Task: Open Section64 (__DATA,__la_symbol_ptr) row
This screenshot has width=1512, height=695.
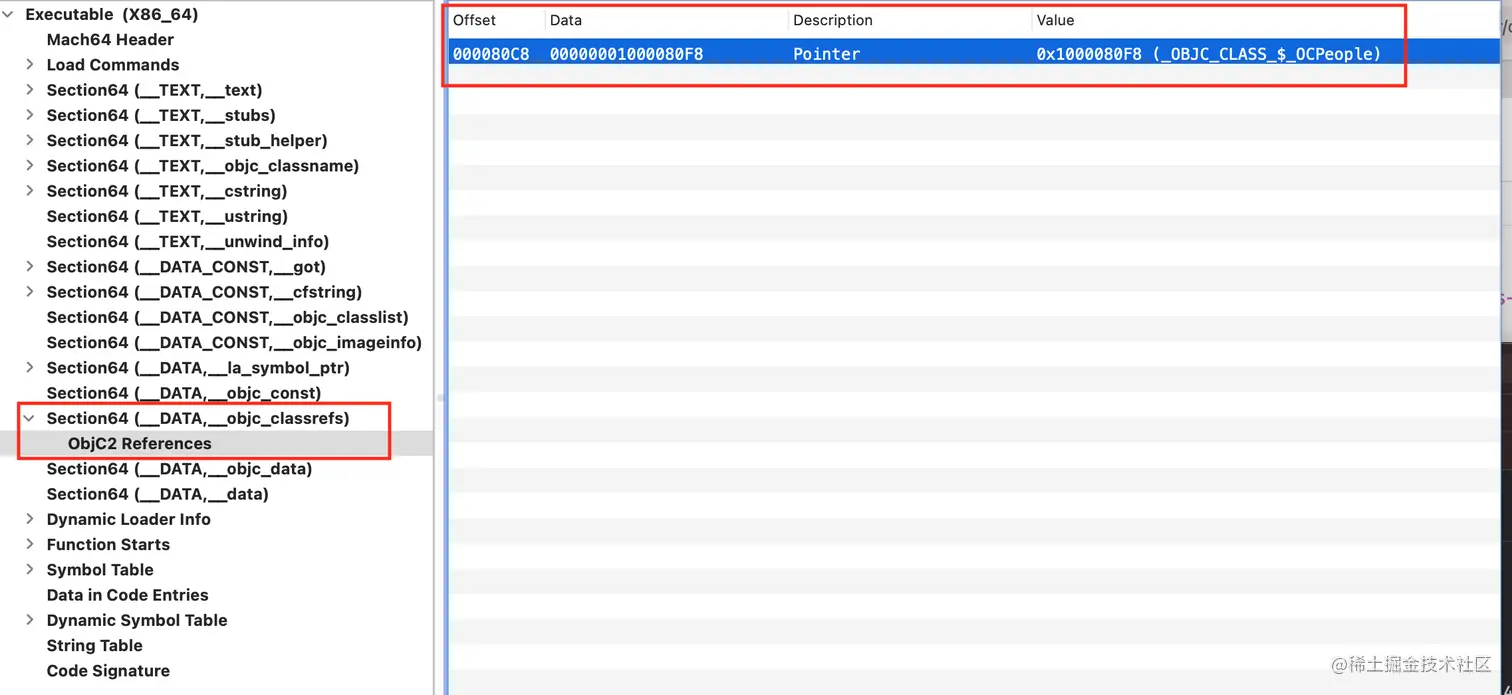Action: point(198,368)
